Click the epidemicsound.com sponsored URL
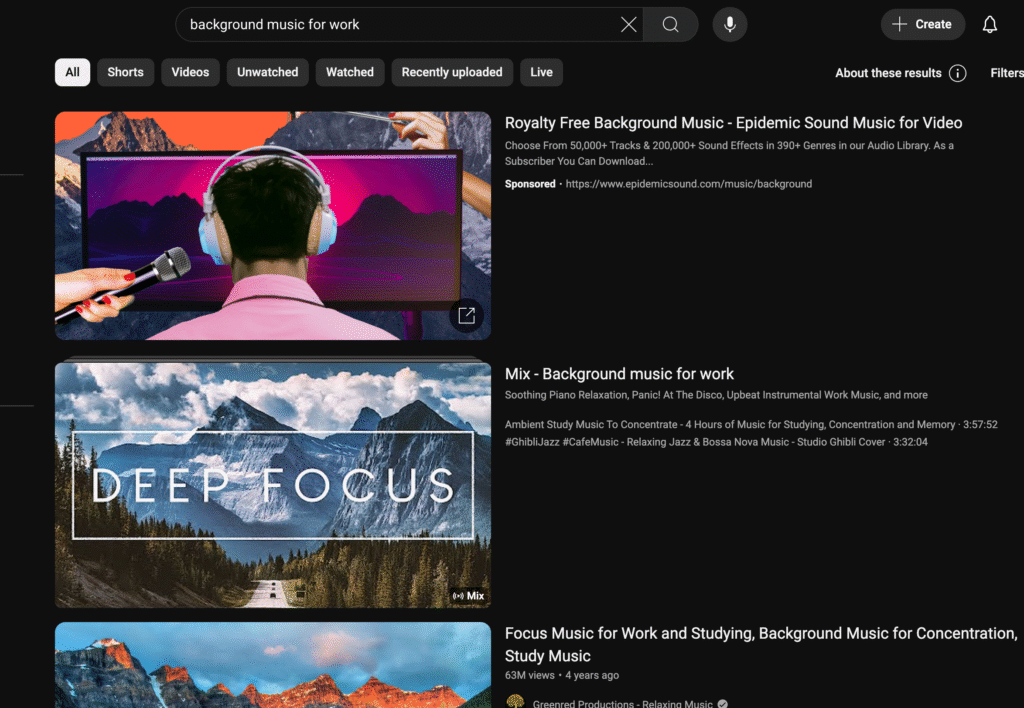Image resolution: width=1024 pixels, height=708 pixels. [689, 184]
